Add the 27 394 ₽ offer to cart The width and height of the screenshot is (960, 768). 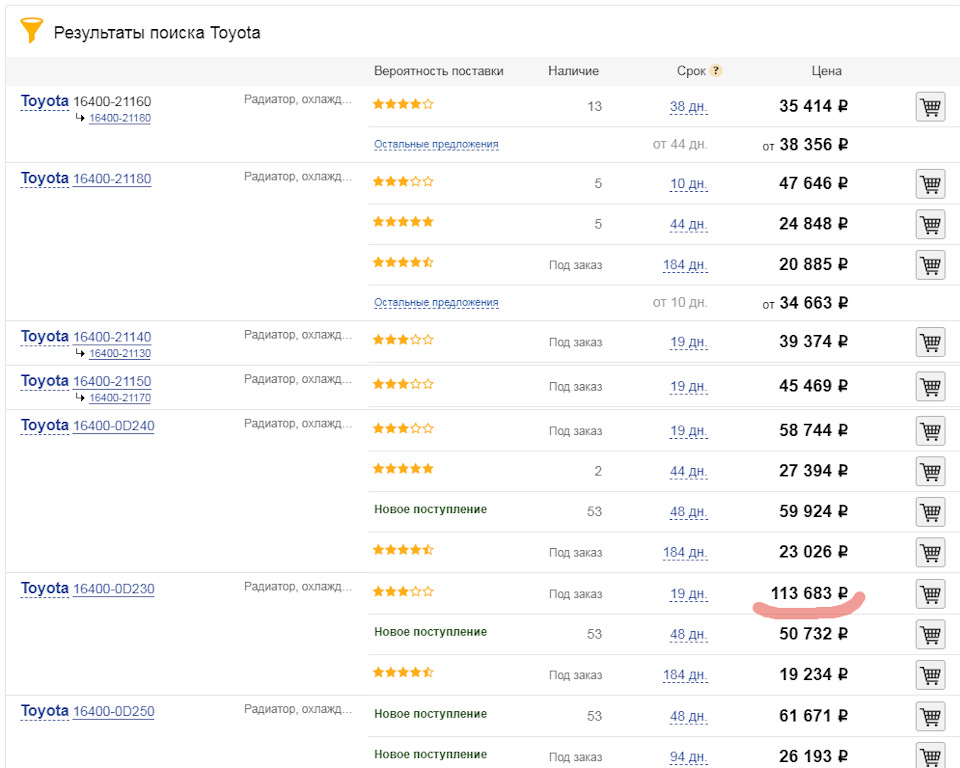930,471
